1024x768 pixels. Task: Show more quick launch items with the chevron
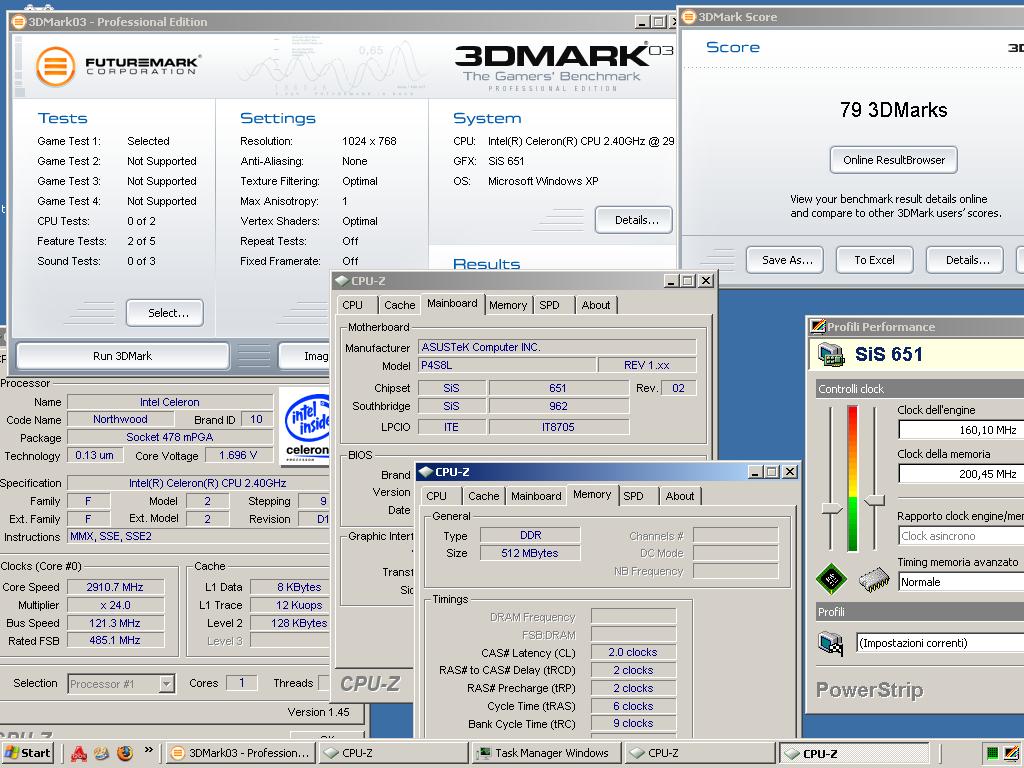tap(149, 749)
